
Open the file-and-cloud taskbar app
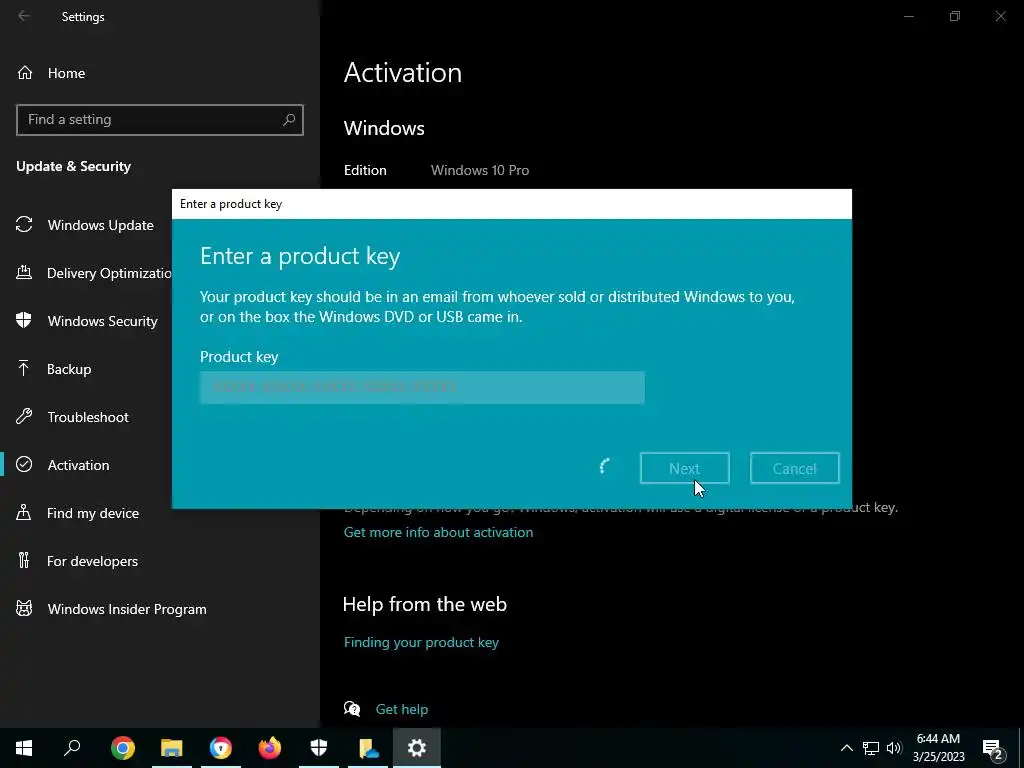click(368, 748)
